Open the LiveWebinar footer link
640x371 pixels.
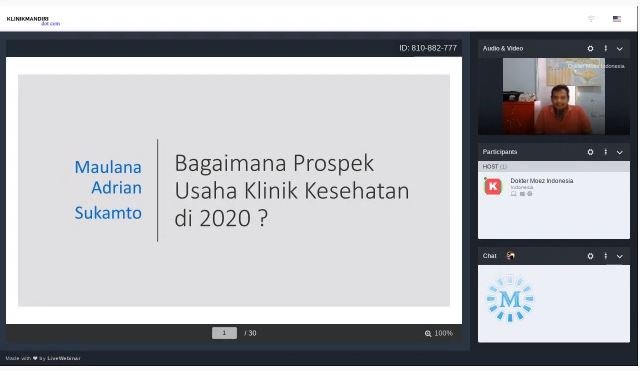point(64,358)
